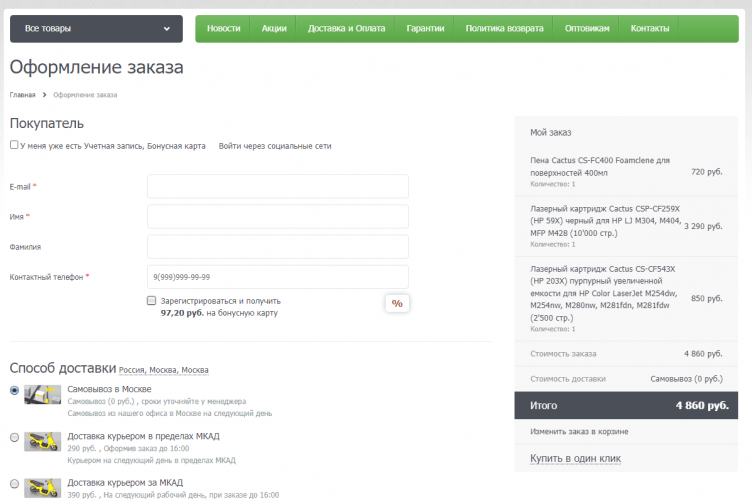
Task: Click 'Купить в один клик' link
Action: coord(575,459)
